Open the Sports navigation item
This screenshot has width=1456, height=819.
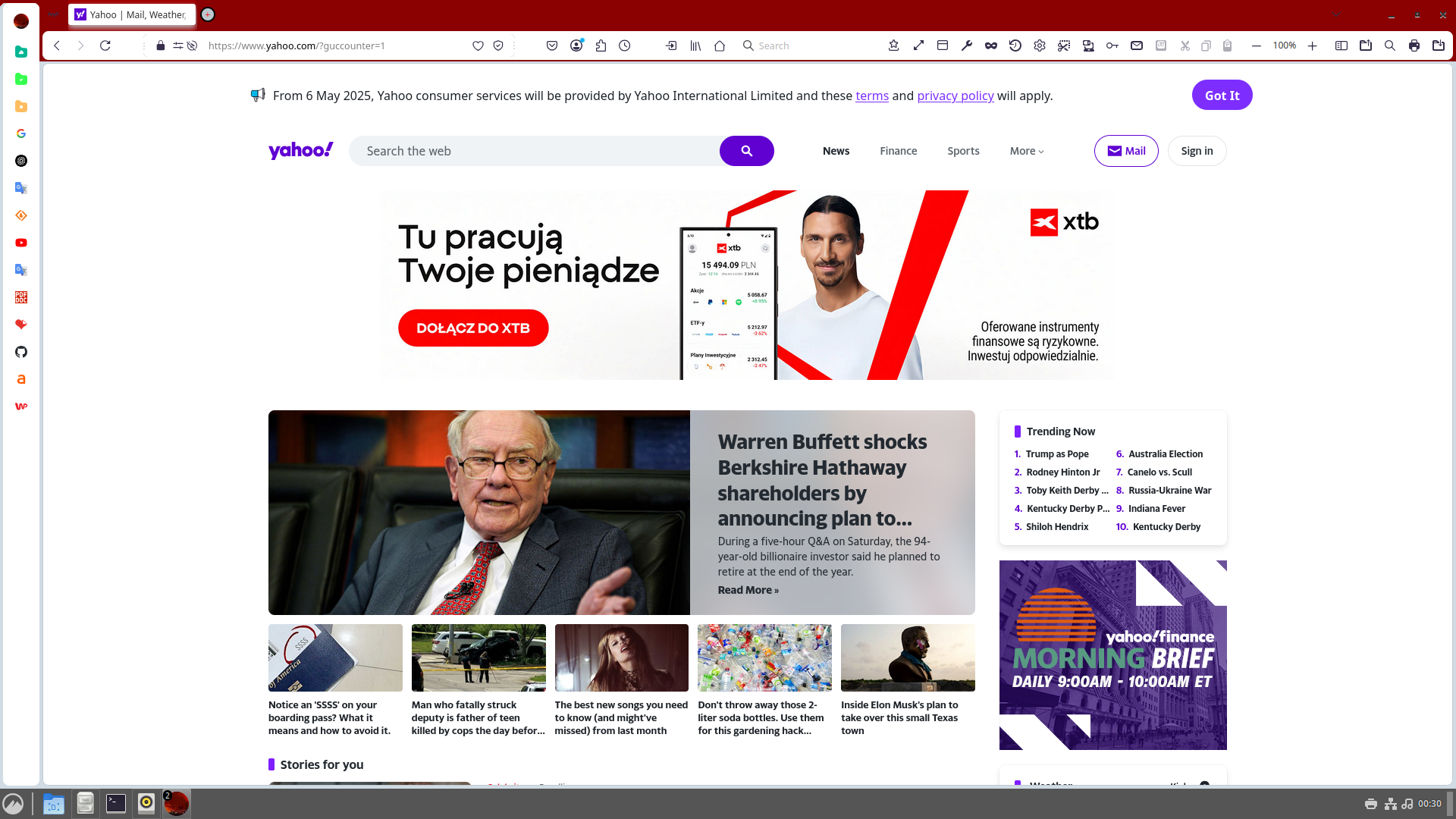click(963, 151)
